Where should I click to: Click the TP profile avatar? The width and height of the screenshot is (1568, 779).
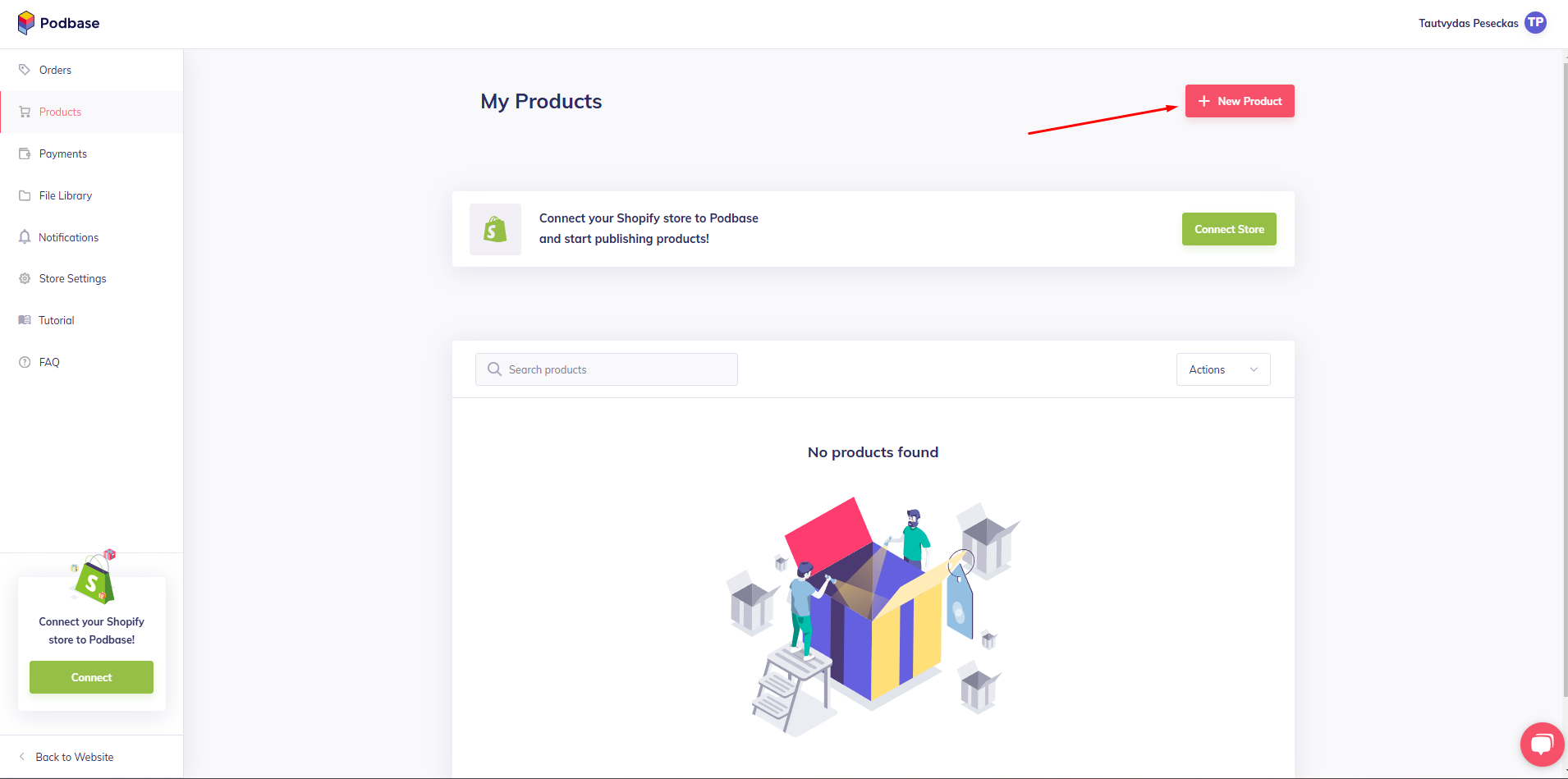[1535, 22]
